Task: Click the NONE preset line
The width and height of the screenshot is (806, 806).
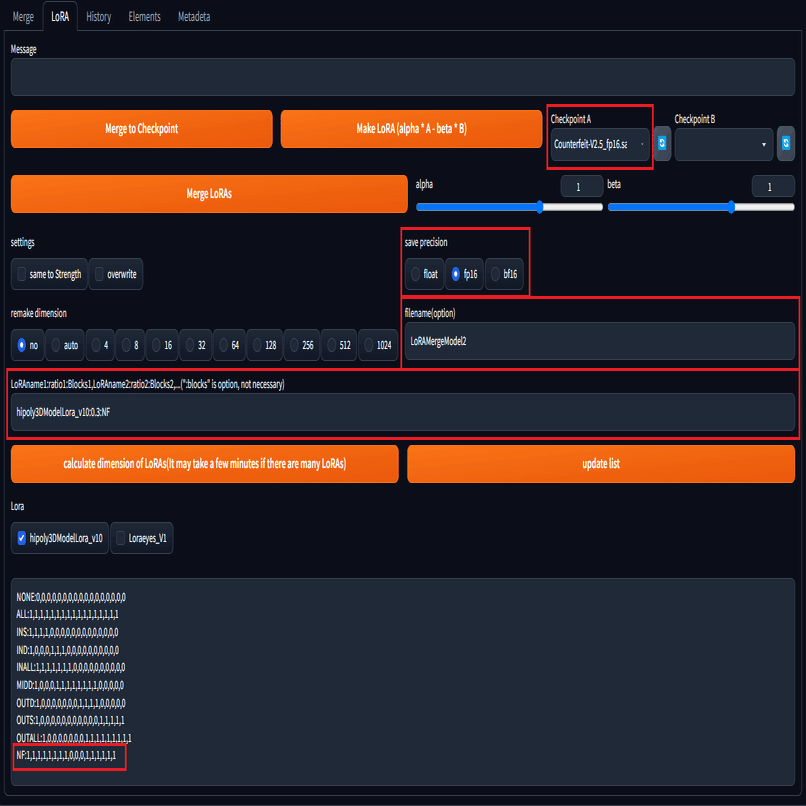Action: [x=71, y=597]
